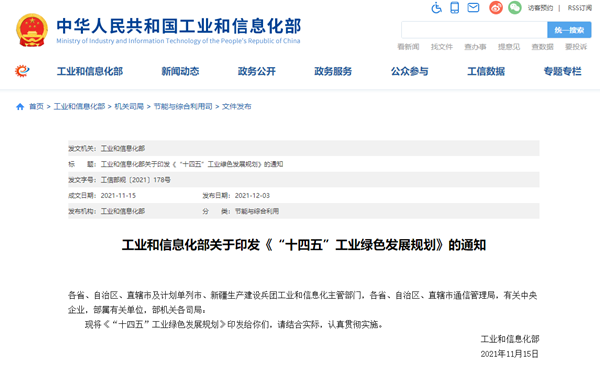
Task: Select the 要投诉 quick link
Action: coord(576,47)
